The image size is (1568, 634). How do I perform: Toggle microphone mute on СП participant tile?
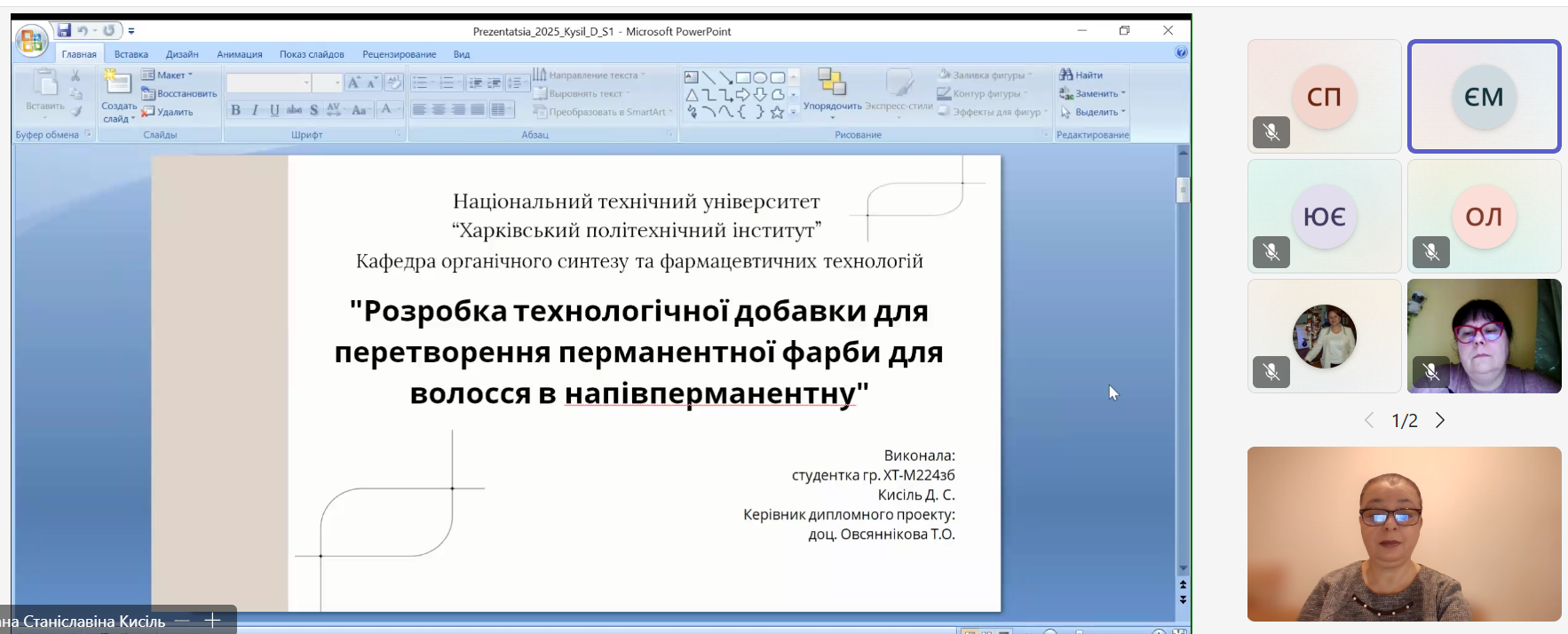(1271, 132)
